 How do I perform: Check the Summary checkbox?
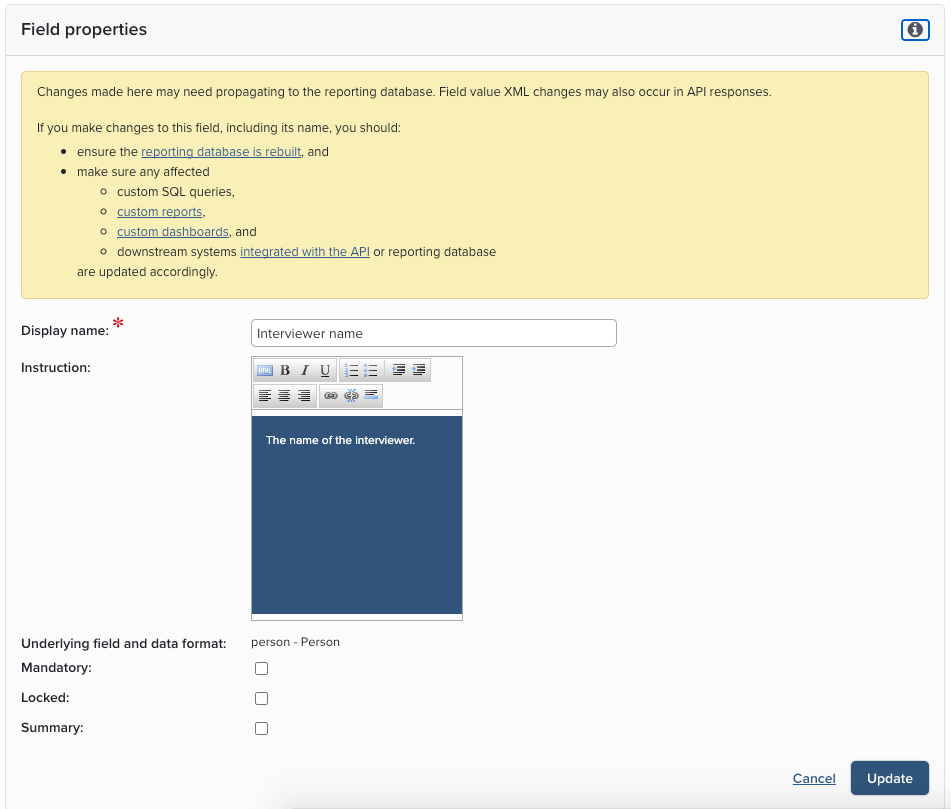click(x=262, y=728)
